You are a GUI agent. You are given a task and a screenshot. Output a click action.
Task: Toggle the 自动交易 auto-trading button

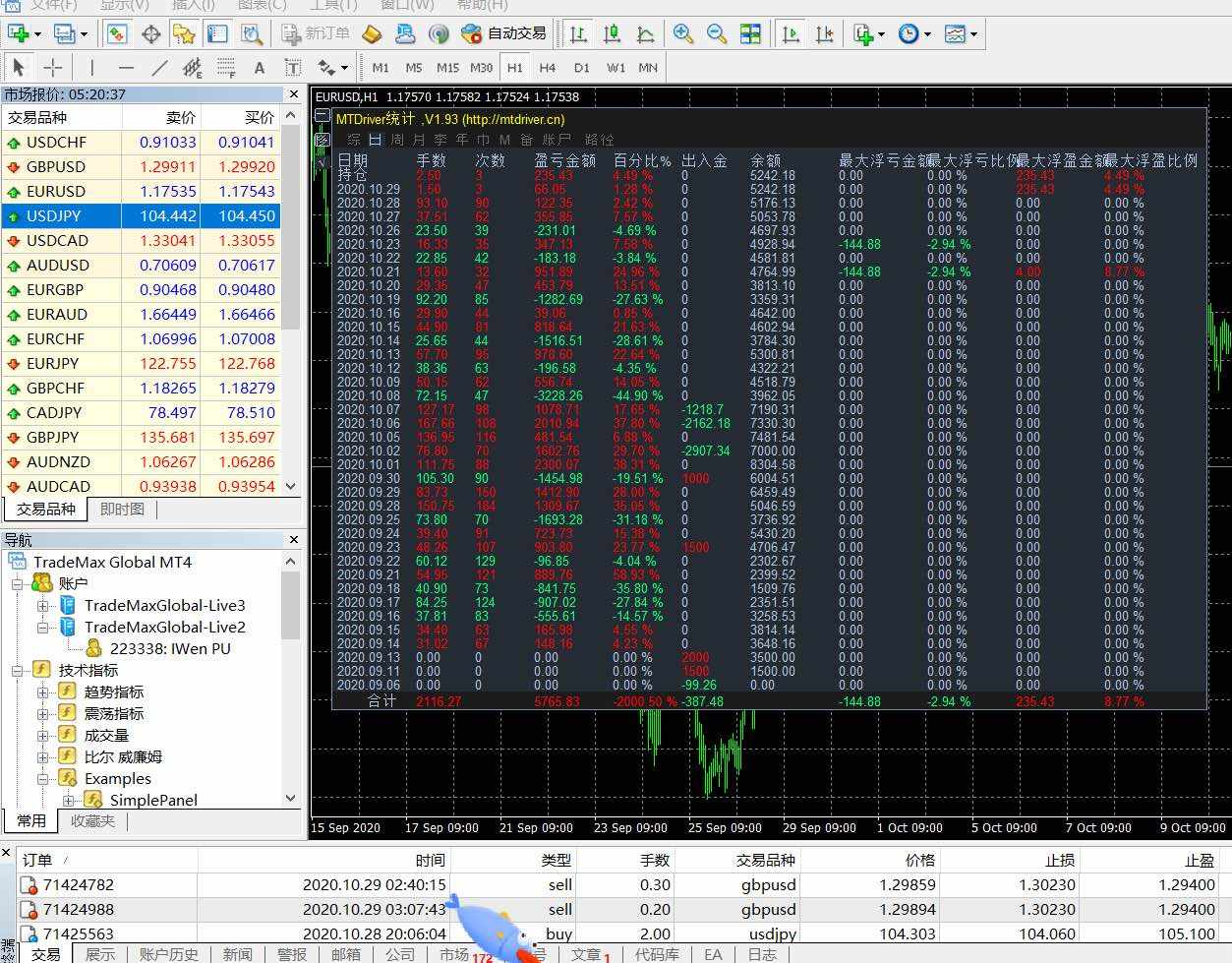click(503, 33)
